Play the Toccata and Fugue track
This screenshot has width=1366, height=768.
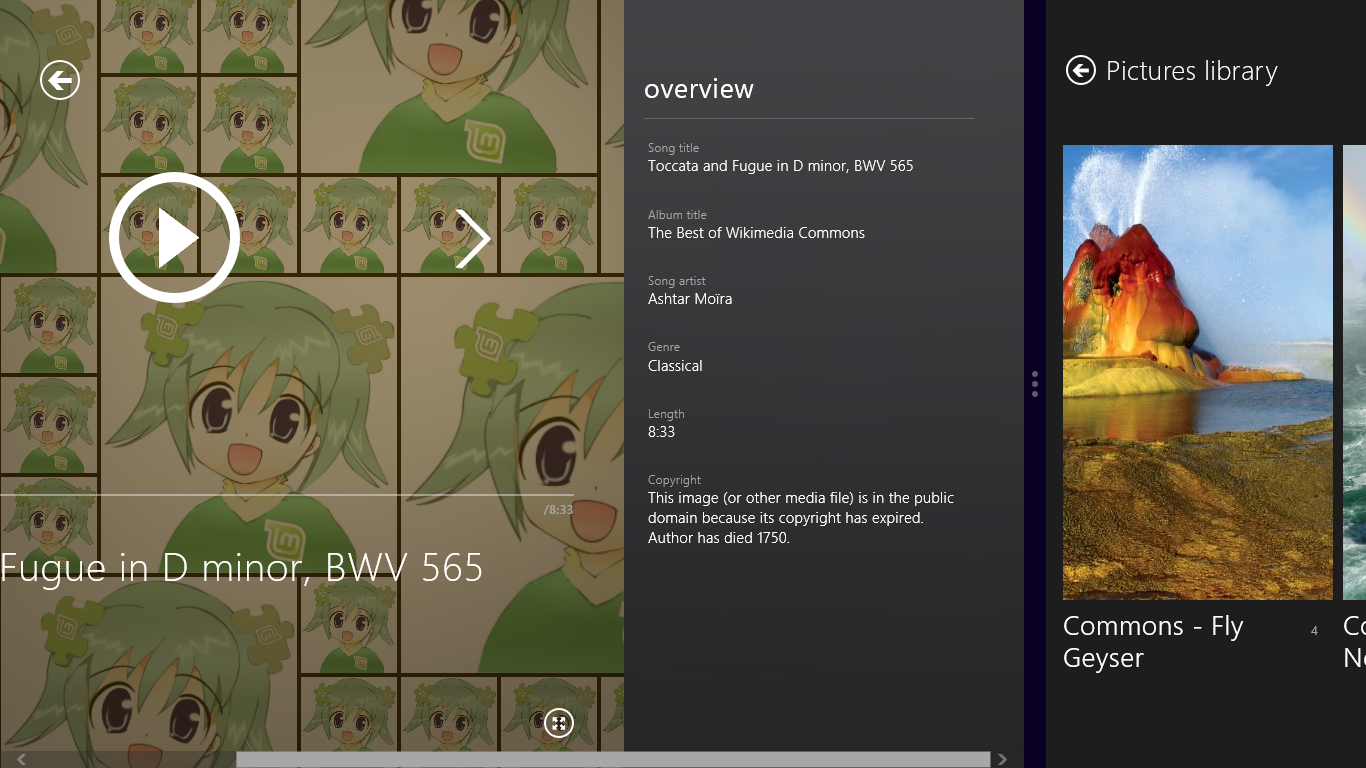[174, 238]
